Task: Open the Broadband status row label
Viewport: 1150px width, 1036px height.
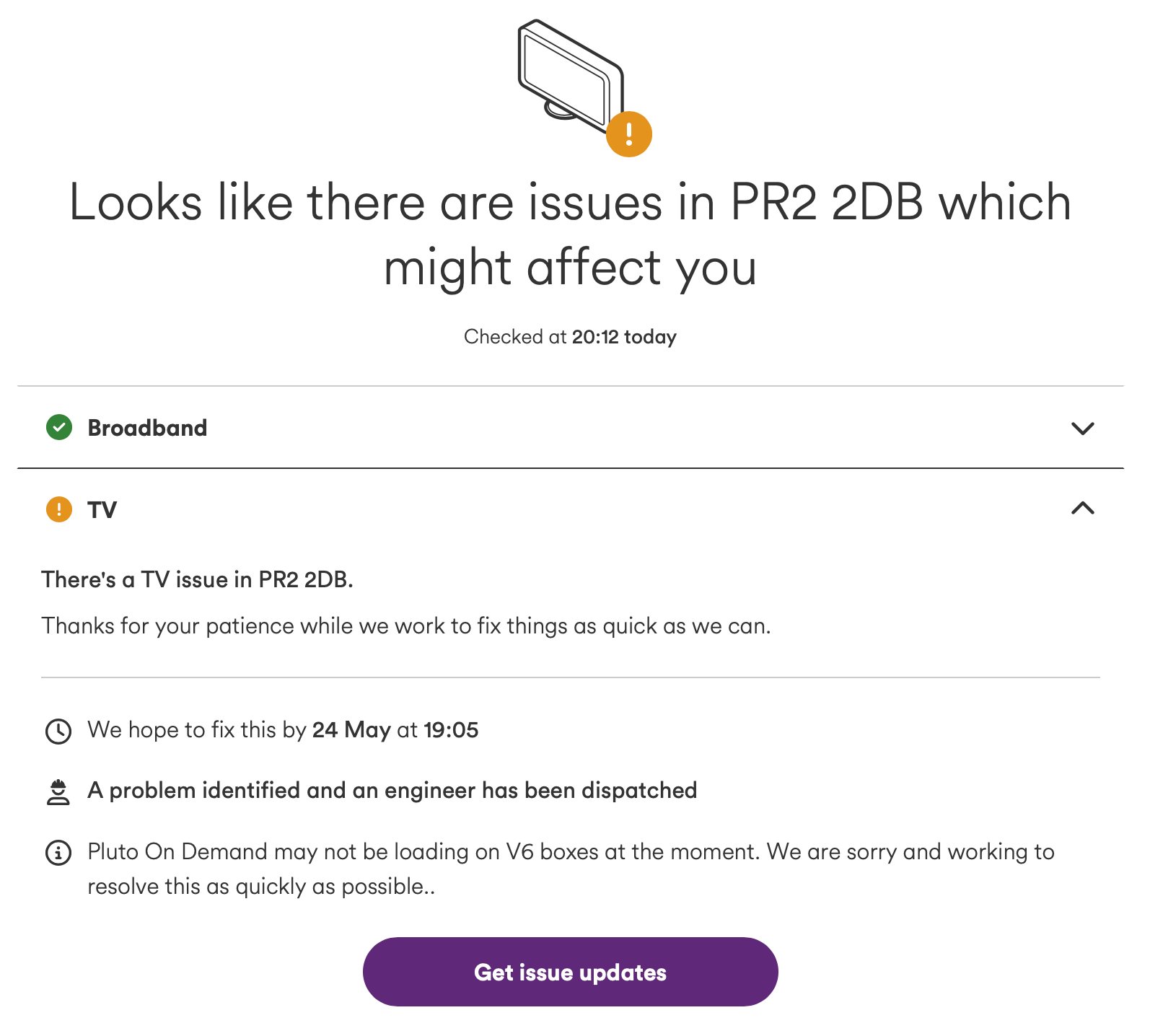Action: tap(147, 428)
